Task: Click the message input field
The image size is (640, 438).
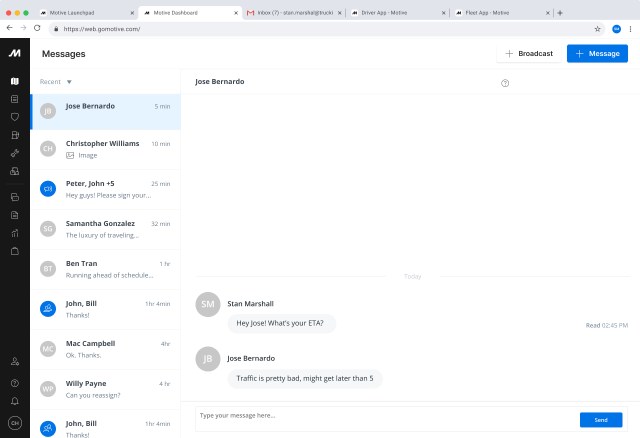Action: [x=380, y=415]
